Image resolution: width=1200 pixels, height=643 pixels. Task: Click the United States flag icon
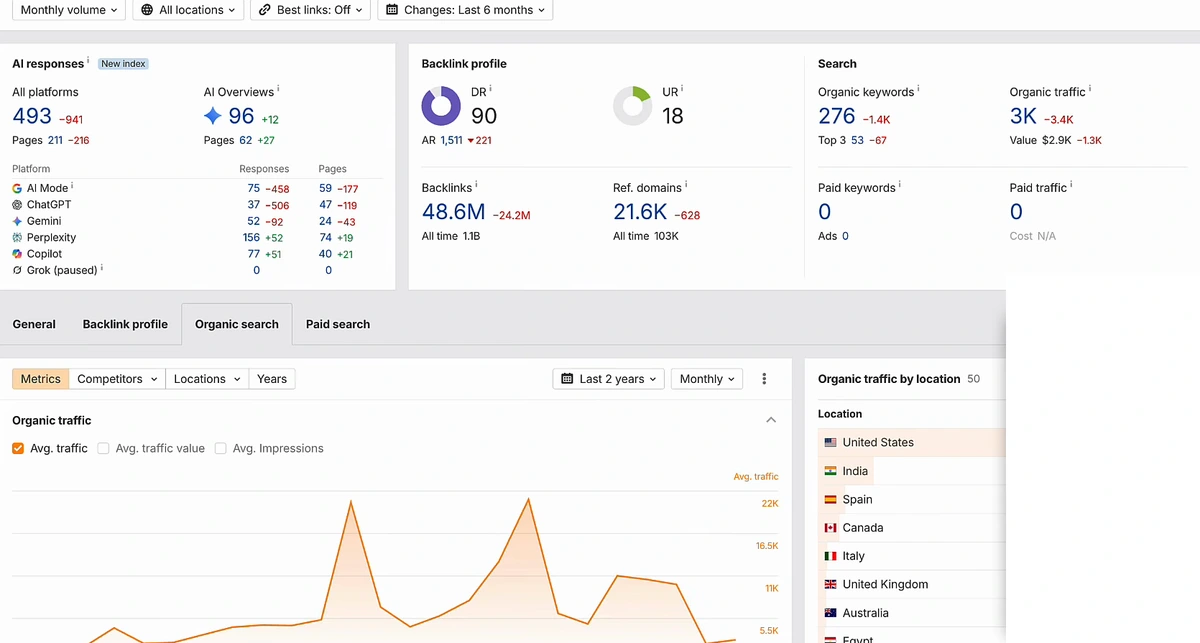click(x=830, y=442)
